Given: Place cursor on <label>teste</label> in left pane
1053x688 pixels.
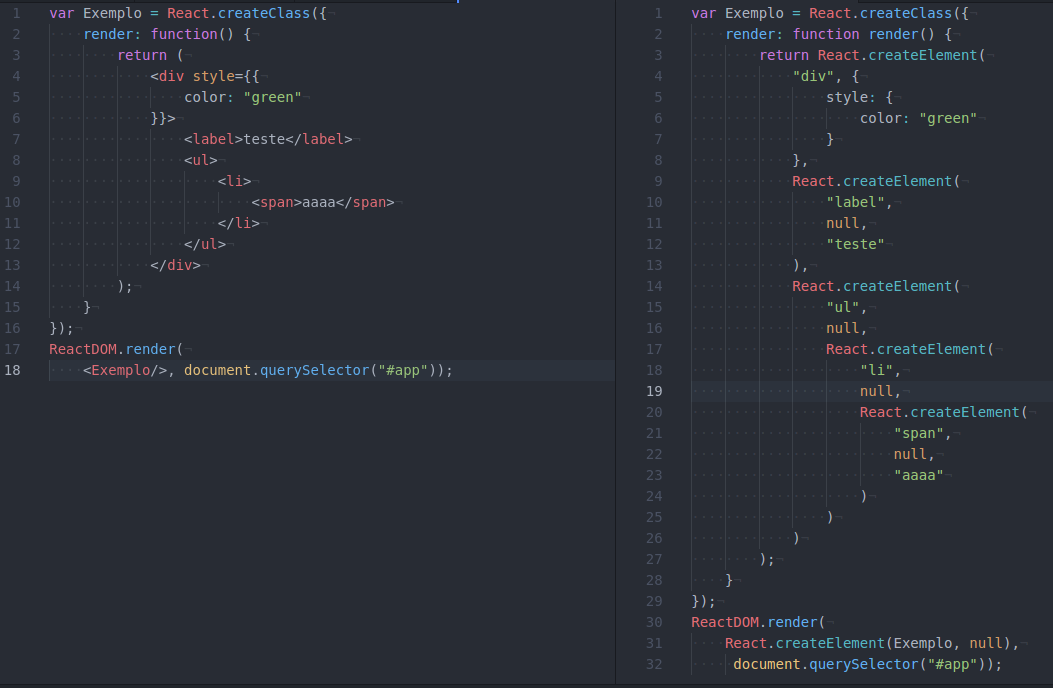Looking at the screenshot, I should tap(268, 139).
